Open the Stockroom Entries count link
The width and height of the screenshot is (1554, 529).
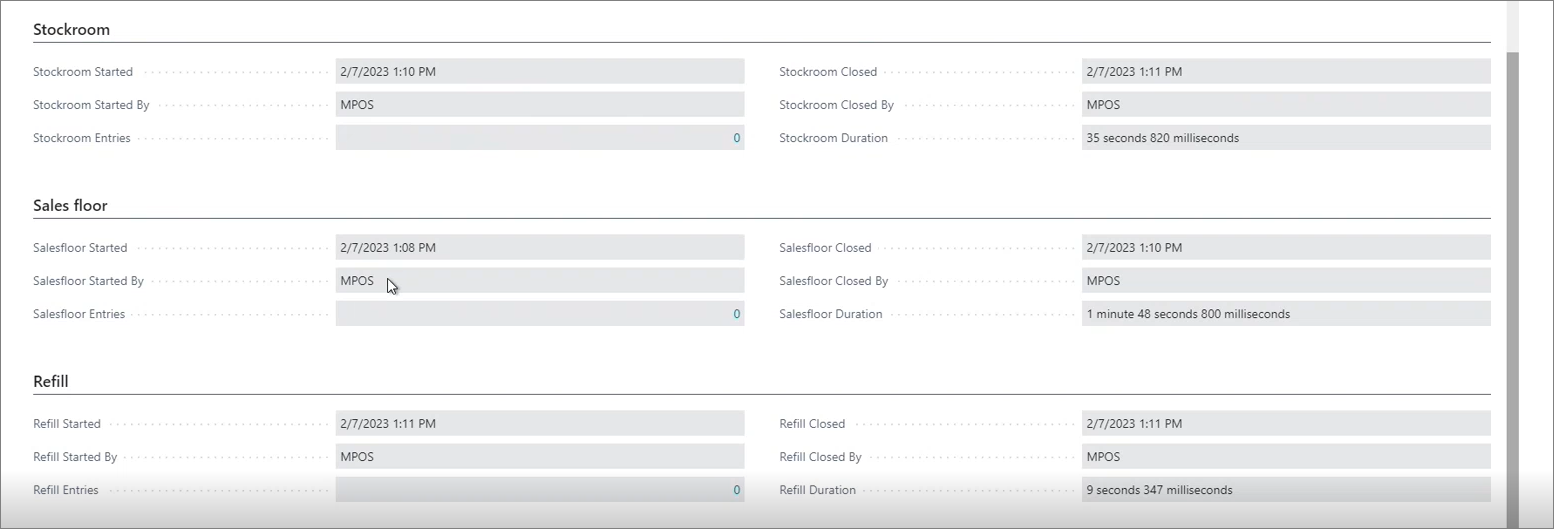737,138
